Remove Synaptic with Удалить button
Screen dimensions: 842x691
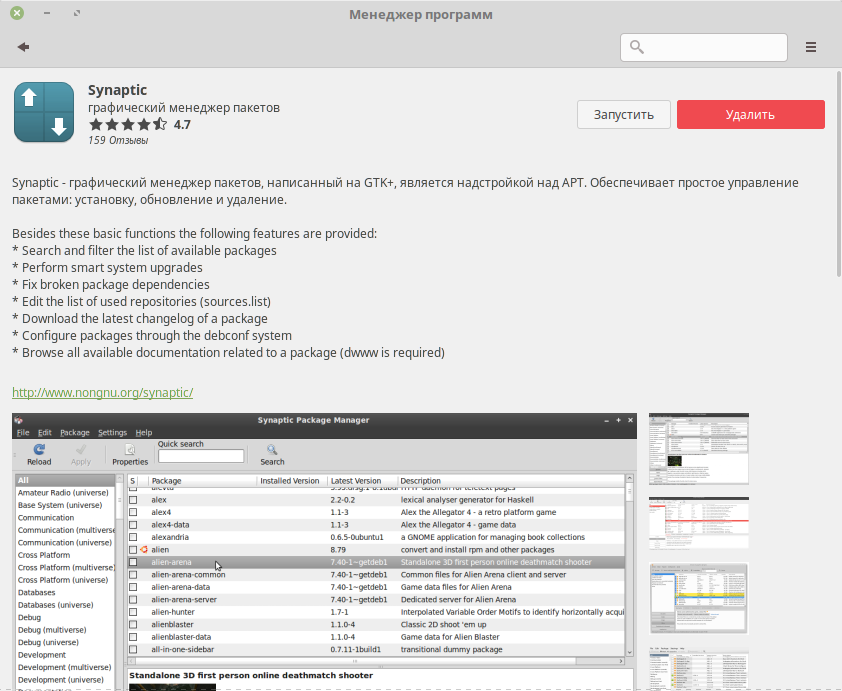click(x=750, y=114)
